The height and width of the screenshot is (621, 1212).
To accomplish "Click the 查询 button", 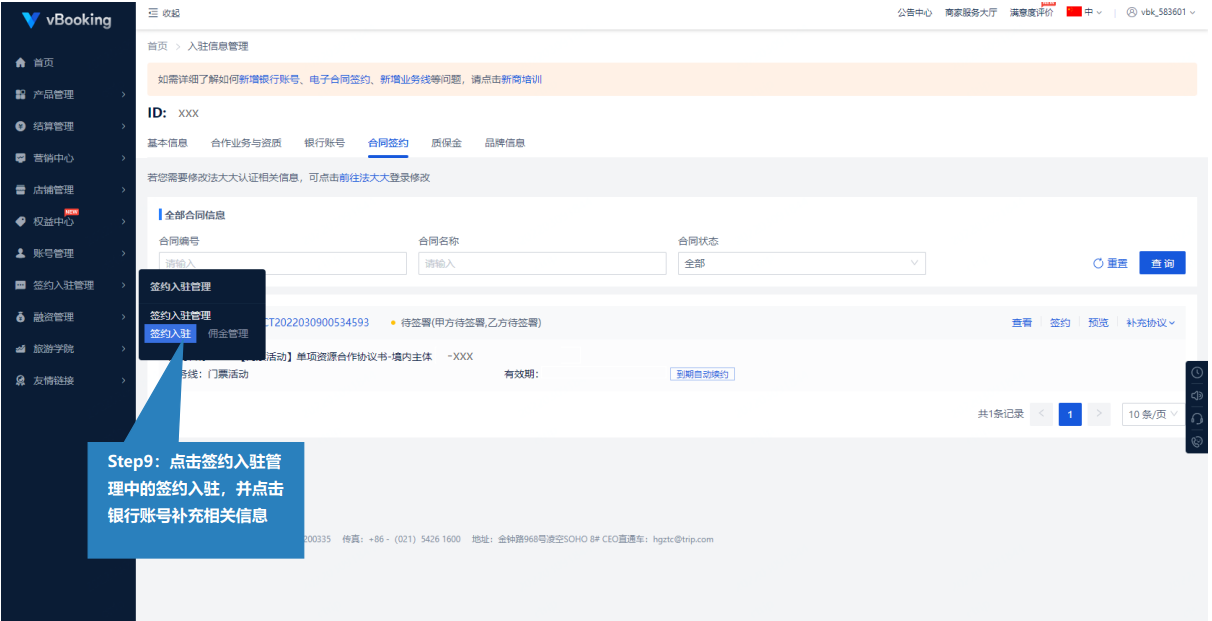I will coord(1162,263).
